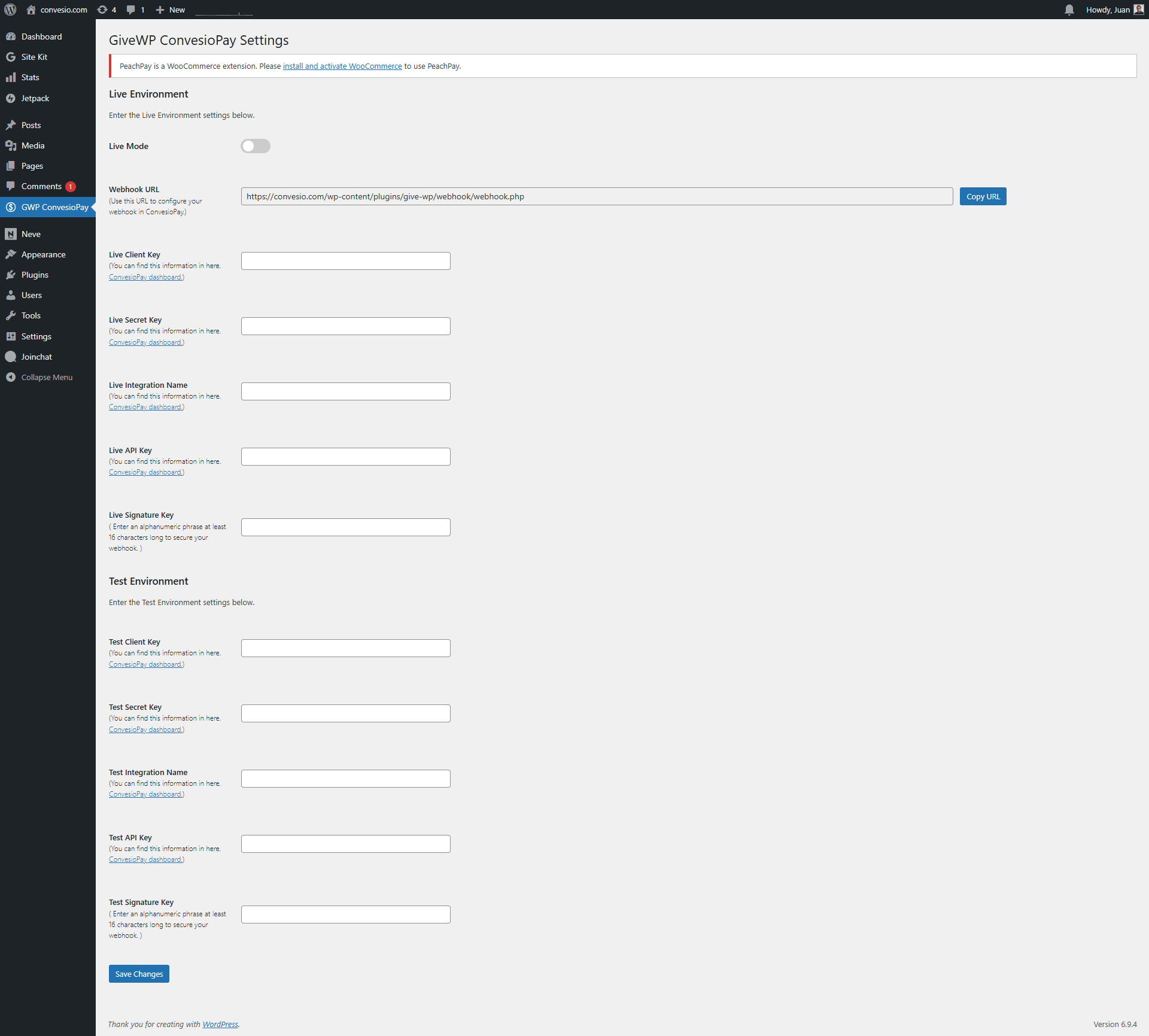The width and height of the screenshot is (1149, 1036).
Task: Open Site Kit via Google icon
Action: click(11, 57)
